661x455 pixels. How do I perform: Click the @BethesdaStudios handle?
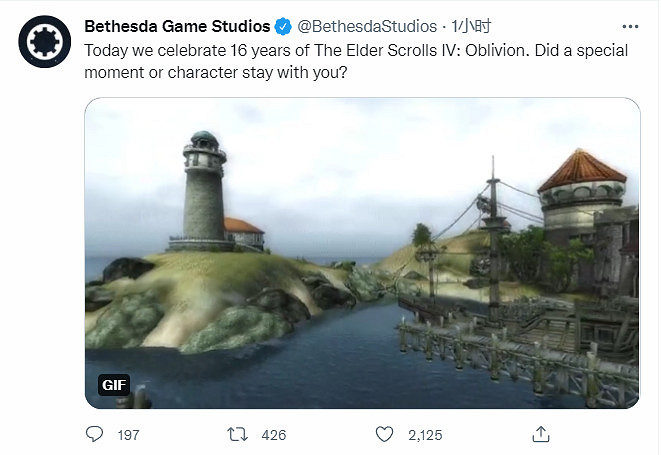[x=368, y=27]
